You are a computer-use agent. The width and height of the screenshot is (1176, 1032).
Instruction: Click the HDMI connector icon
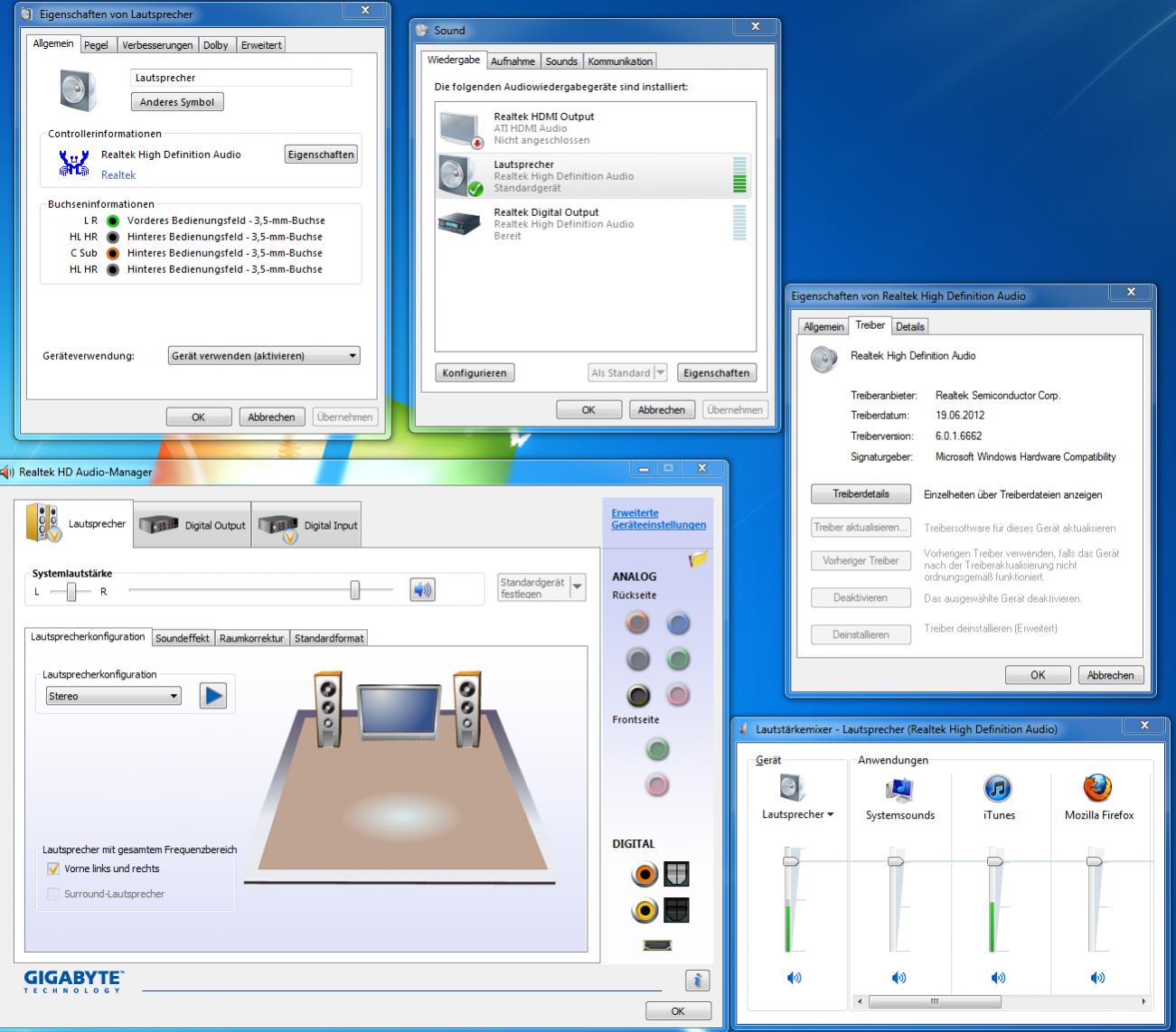[x=657, y=945]
